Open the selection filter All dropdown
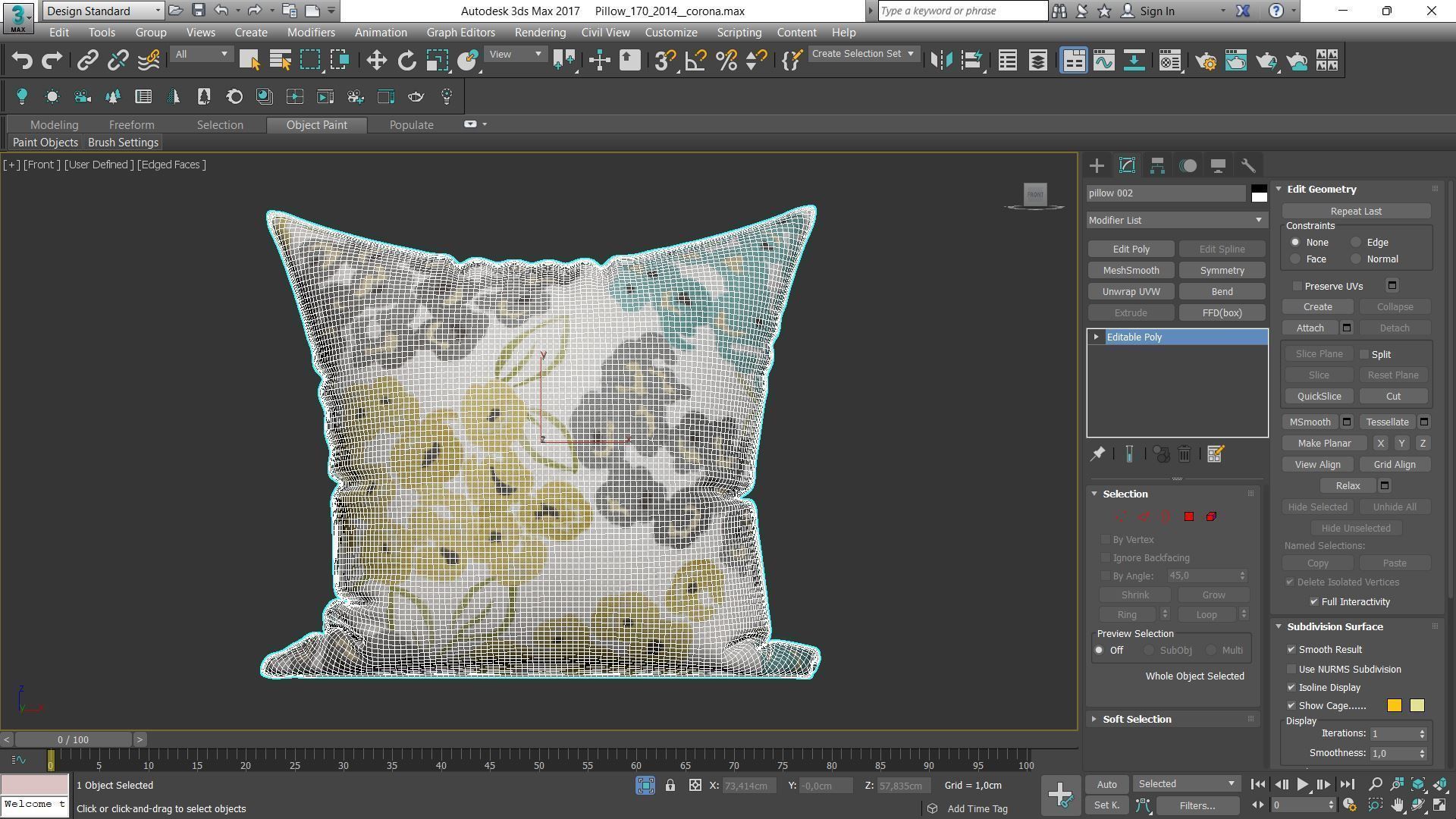Viewport: 1456px width, 819px height. point(201,54)
